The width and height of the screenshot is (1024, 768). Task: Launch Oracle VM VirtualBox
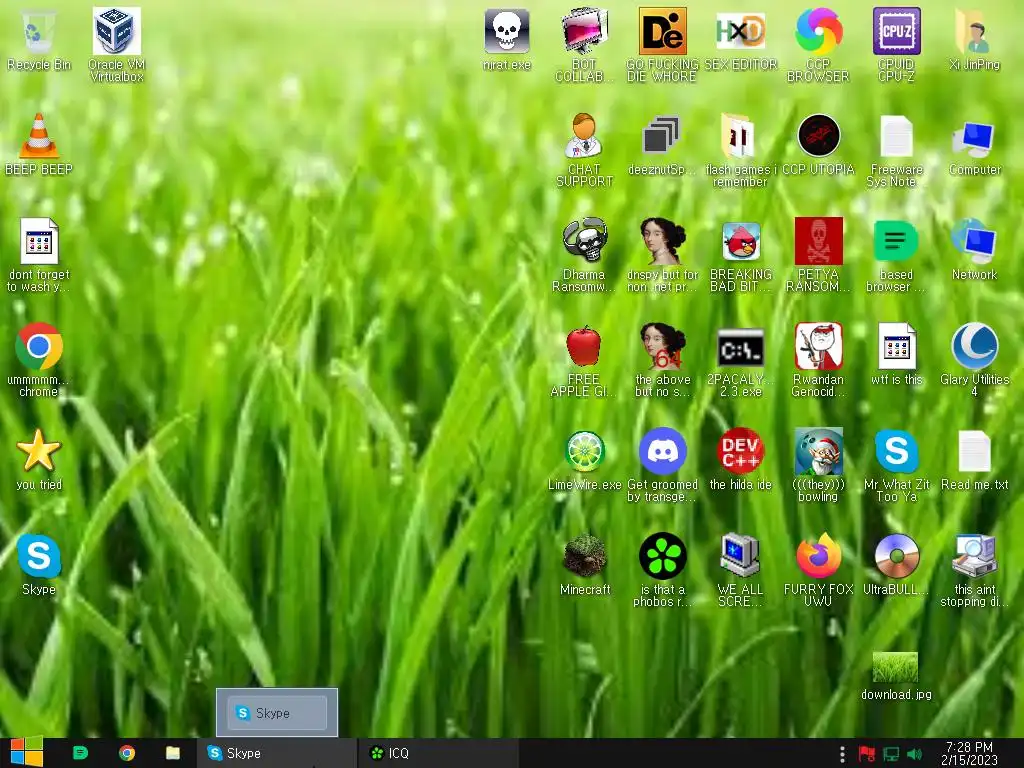(117, 31)
